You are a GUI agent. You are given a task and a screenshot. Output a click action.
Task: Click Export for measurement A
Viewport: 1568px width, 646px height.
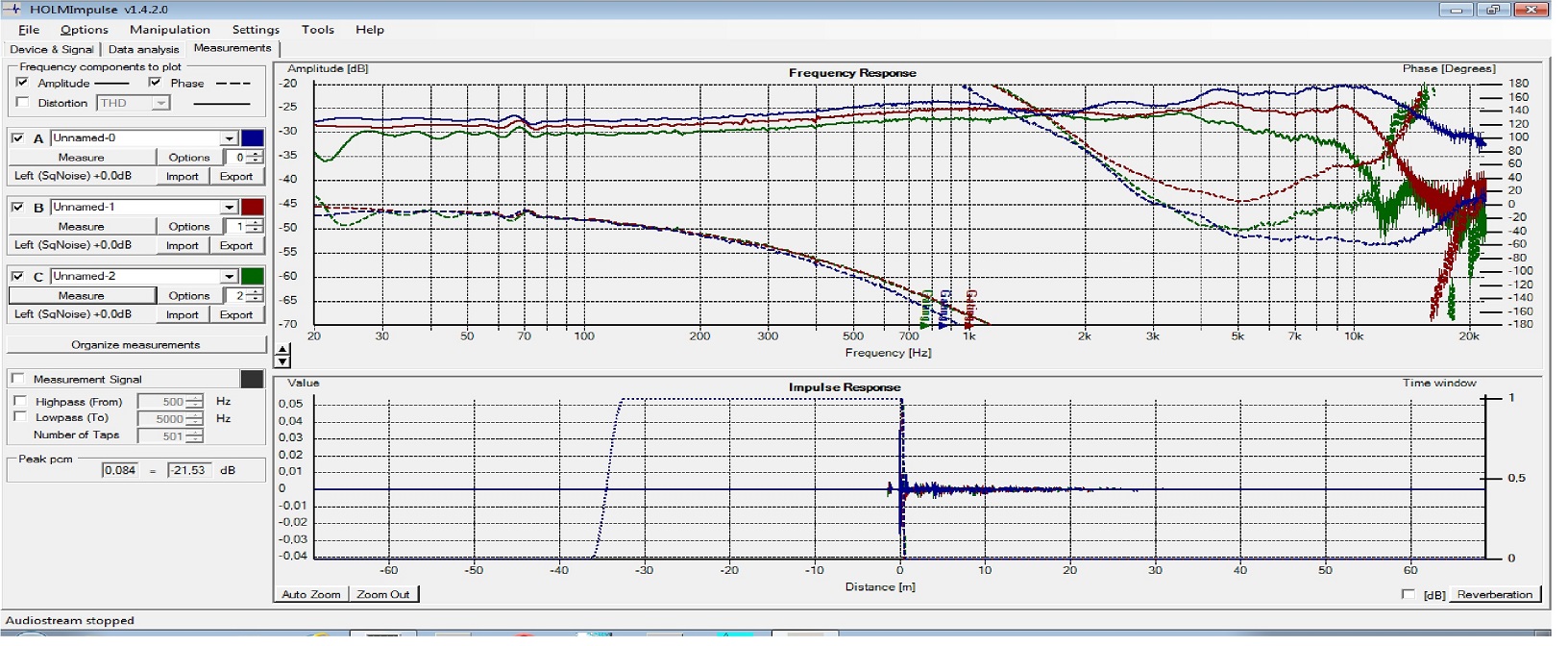[x=235, y=176]
